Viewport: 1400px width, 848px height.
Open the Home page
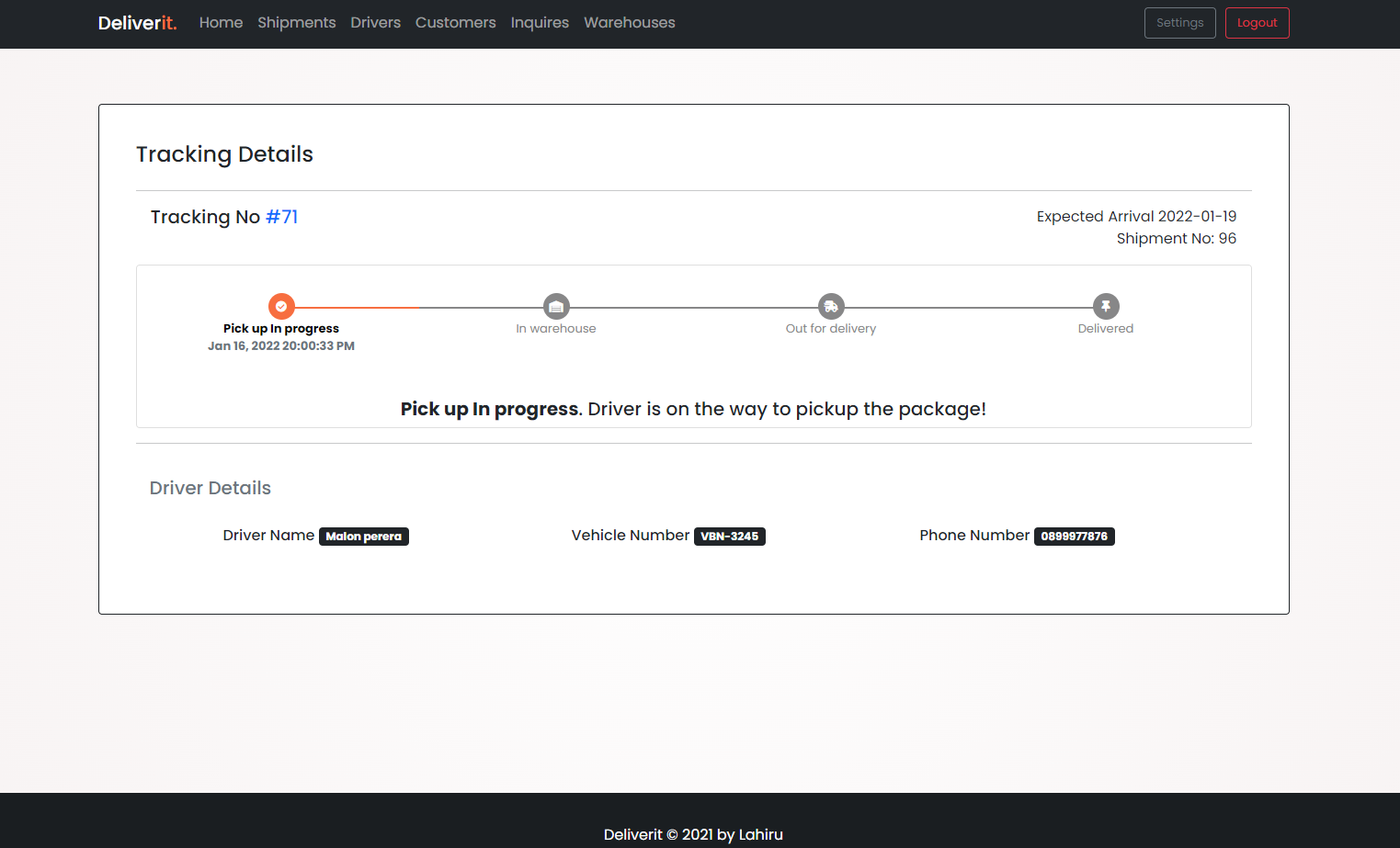(x=221, y=23)
